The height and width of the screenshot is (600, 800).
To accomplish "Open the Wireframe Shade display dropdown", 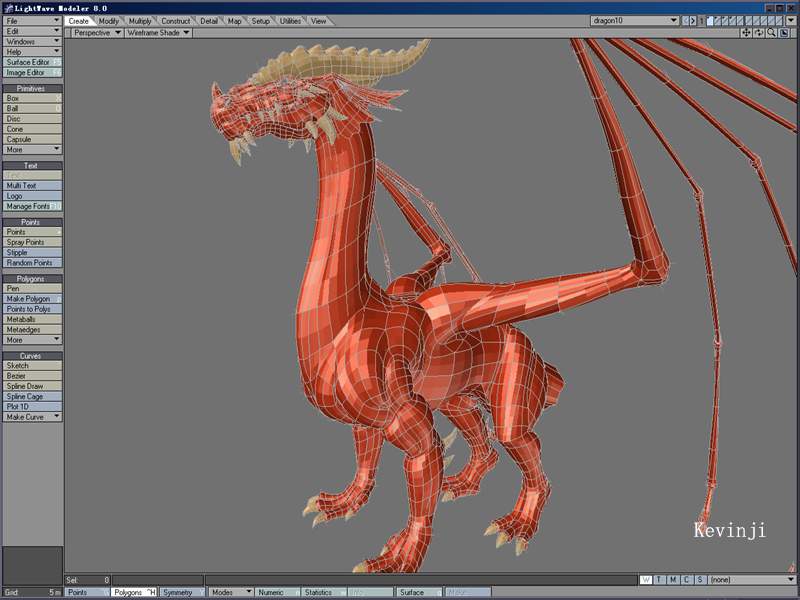I will click(158, 33).
